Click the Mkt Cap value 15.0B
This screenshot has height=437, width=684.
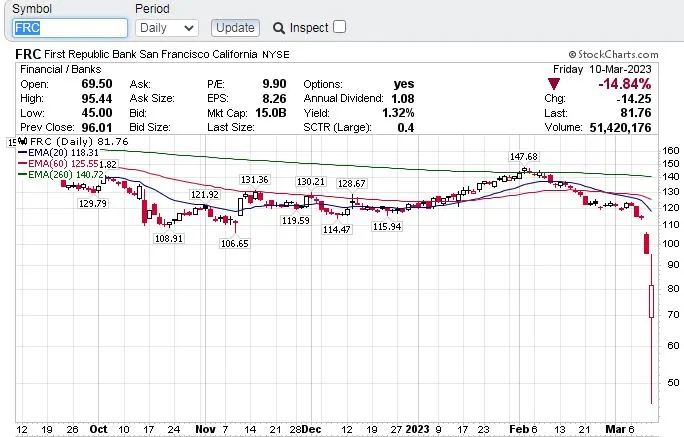[x=270, y=113]
